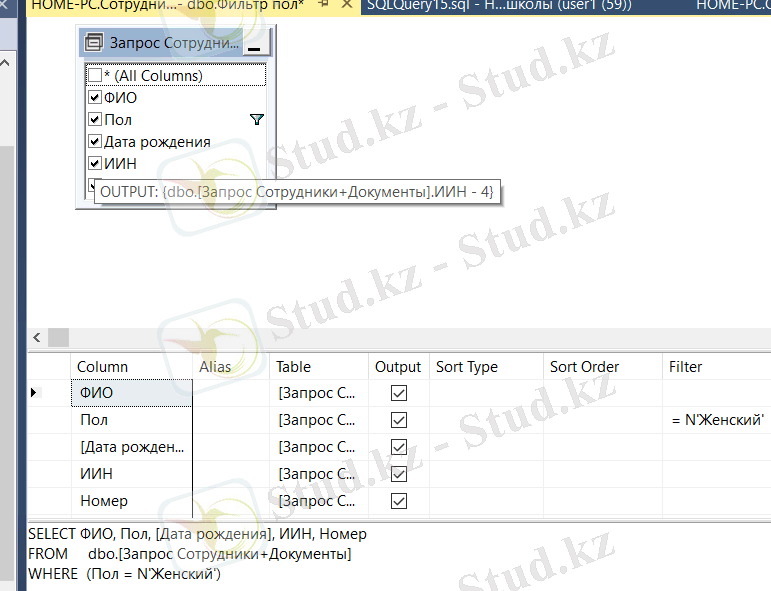Select the ИИН cell in Column grid
Viewport: 771px width, 591px height.
tap(132, 474)
